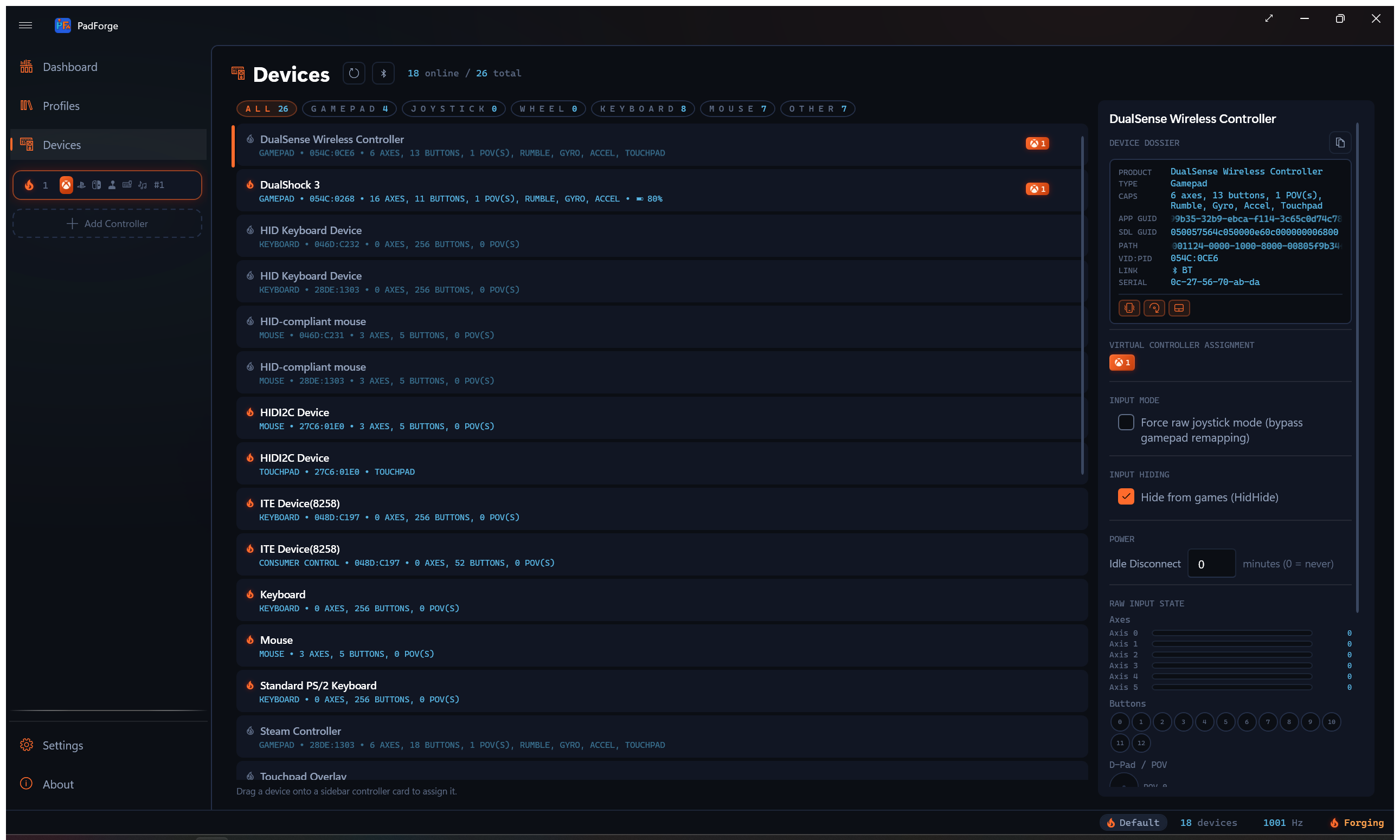The image size is (1400, 840).
Task: Filter by WHEEL 0 tab
Action: 548,109
